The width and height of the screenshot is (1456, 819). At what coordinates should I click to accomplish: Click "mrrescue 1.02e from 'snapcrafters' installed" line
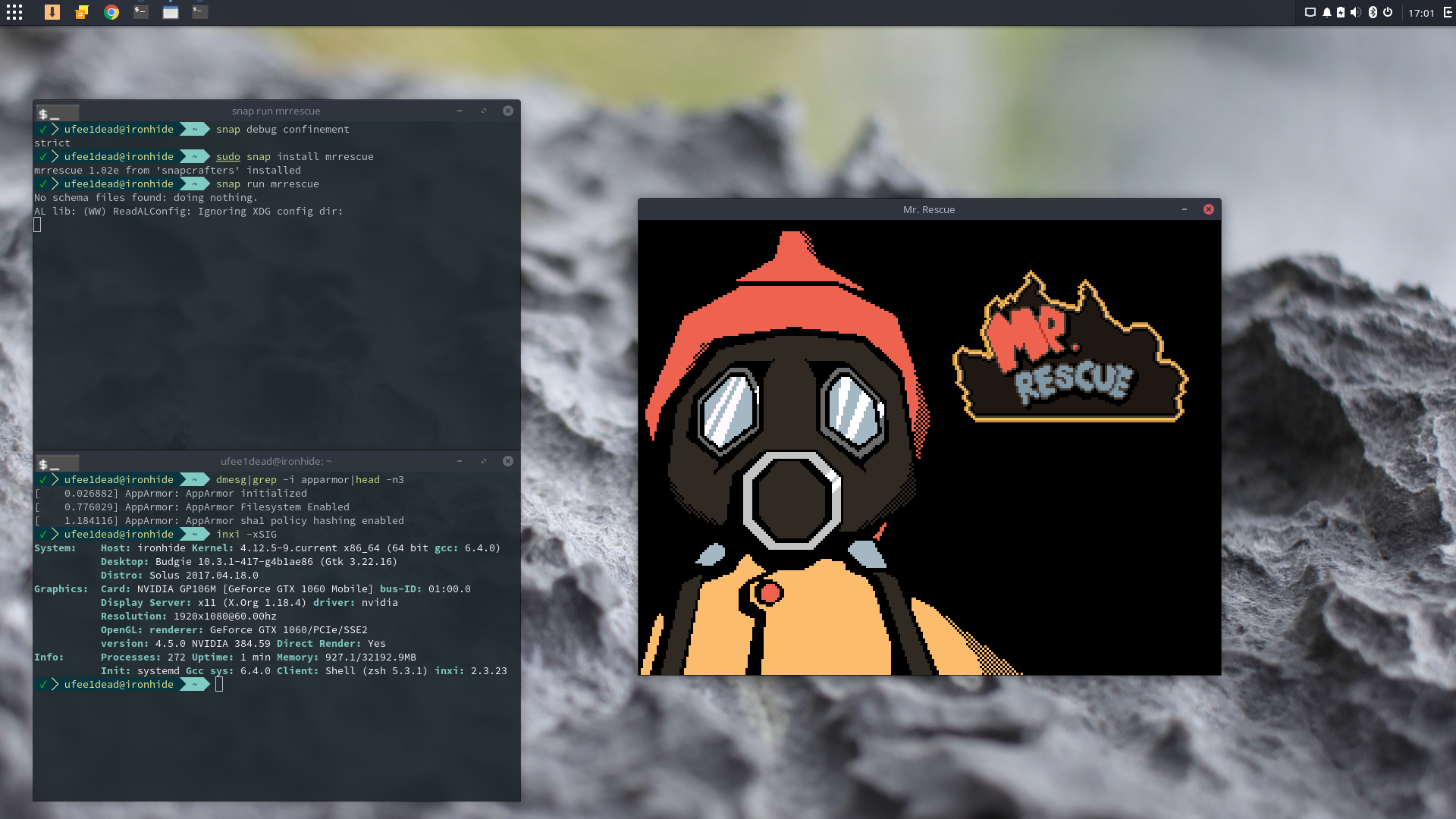(168, 171)
